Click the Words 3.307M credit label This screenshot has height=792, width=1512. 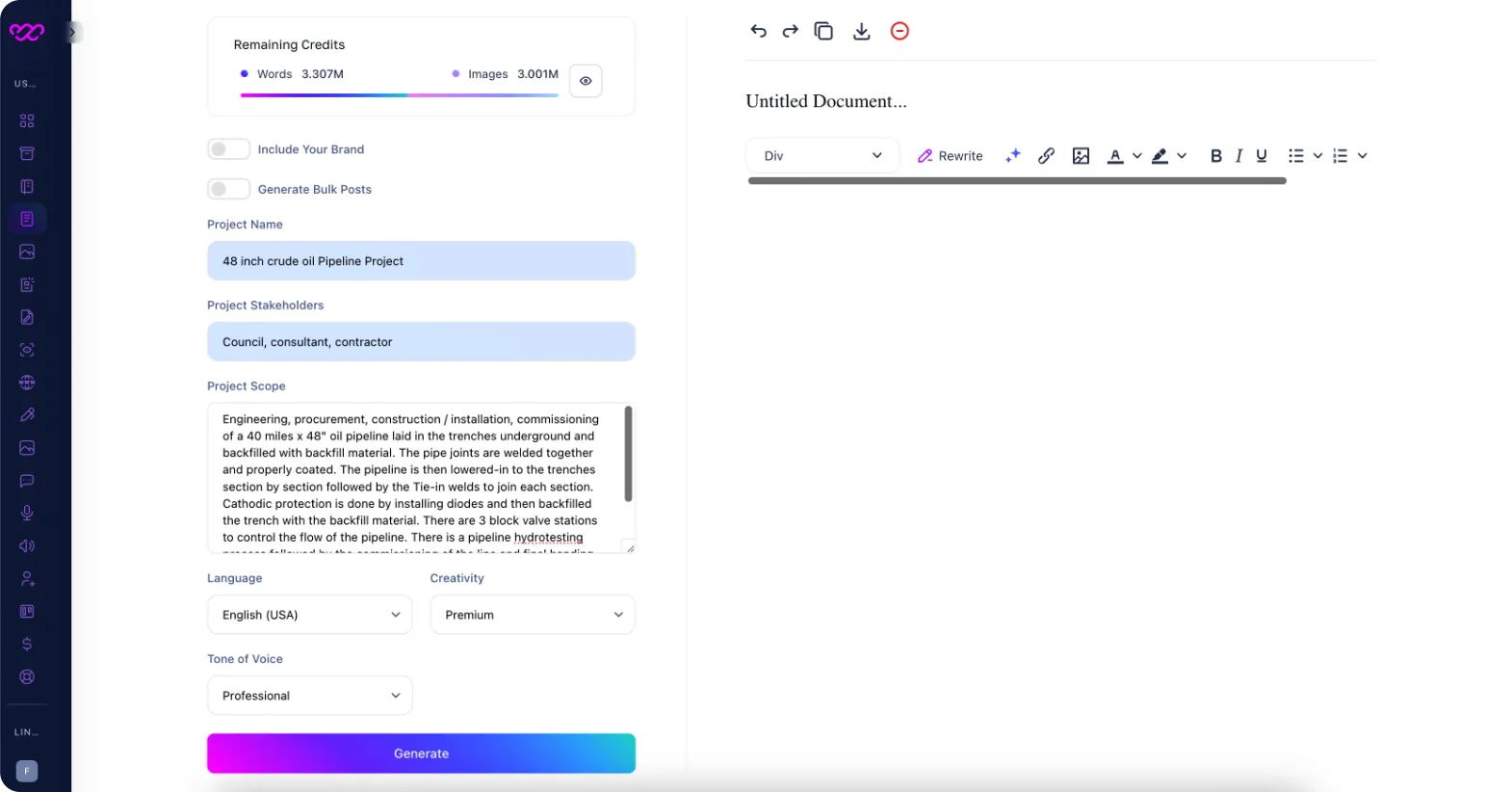click(x=292, y=74)
